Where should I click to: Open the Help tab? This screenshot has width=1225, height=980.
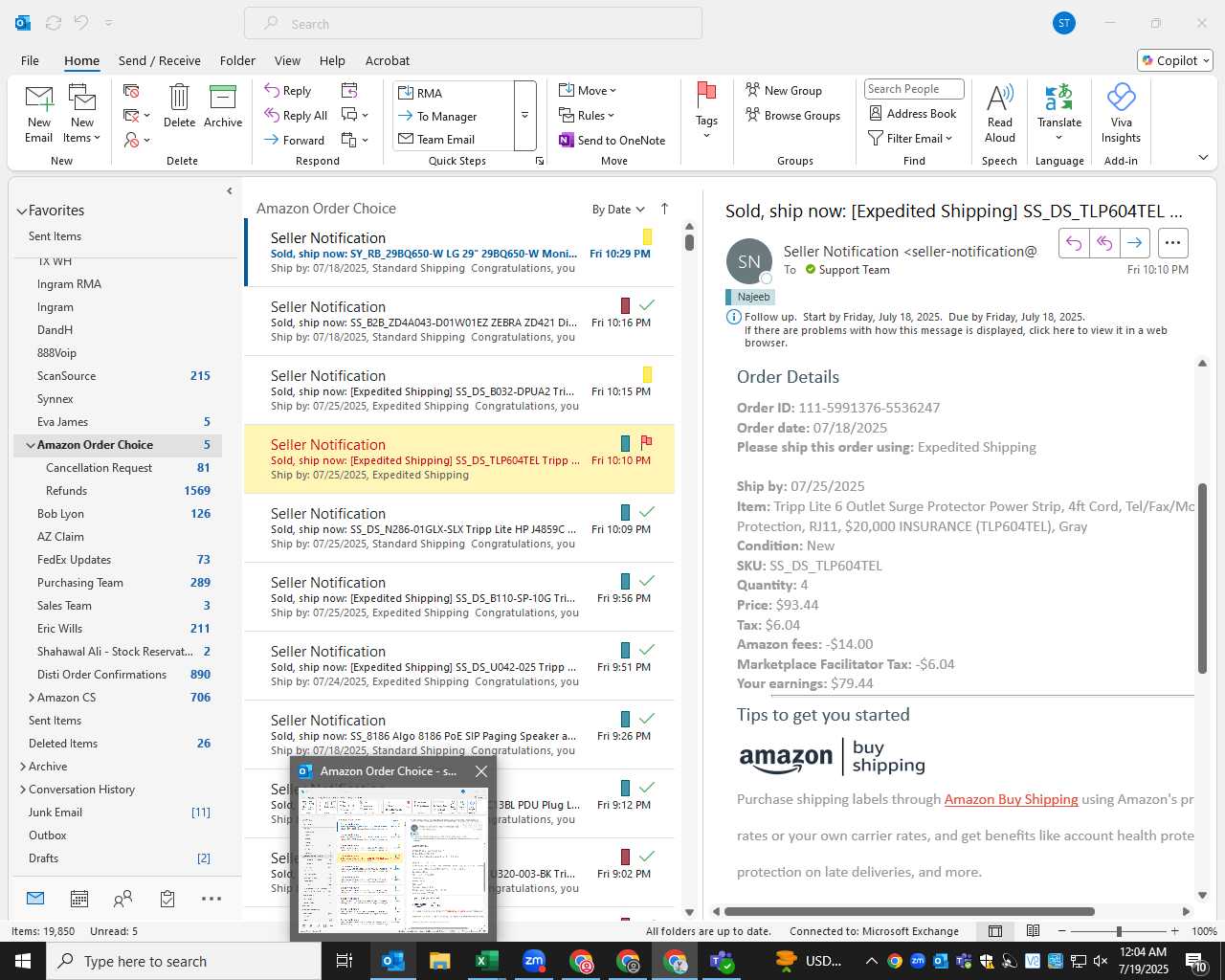click(332, 60)
